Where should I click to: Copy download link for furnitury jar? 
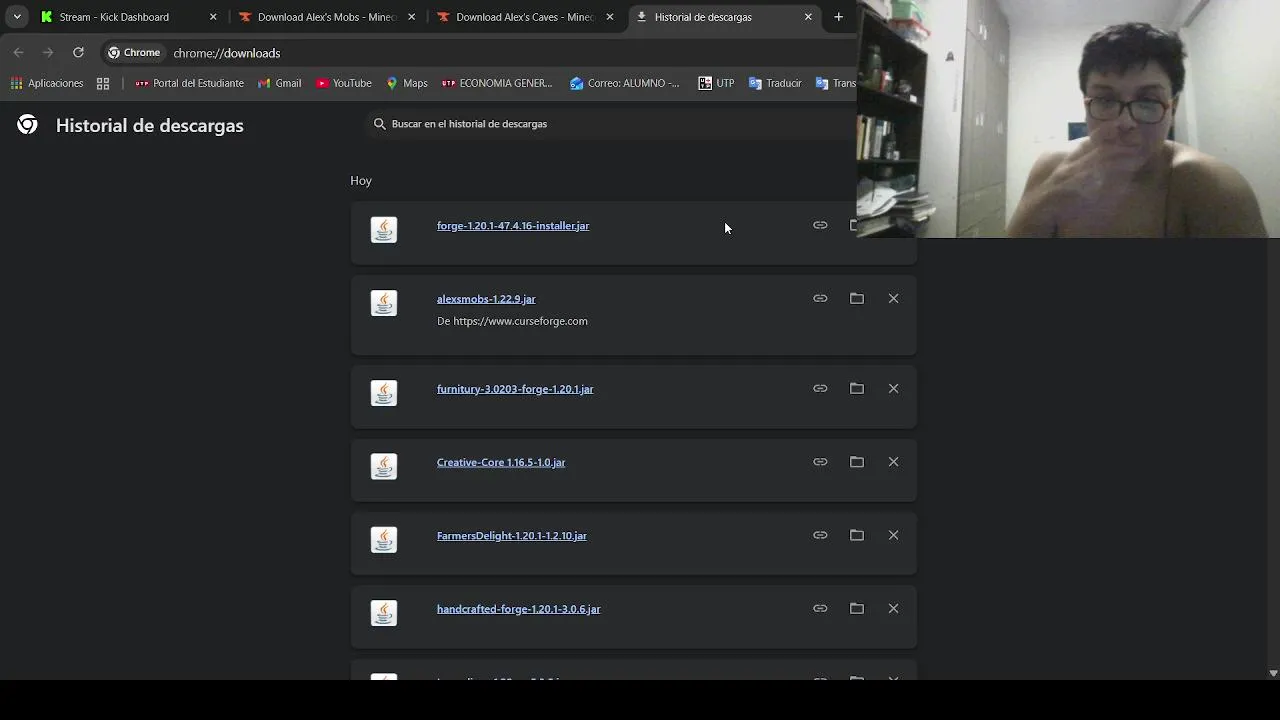tap(820, 388)
